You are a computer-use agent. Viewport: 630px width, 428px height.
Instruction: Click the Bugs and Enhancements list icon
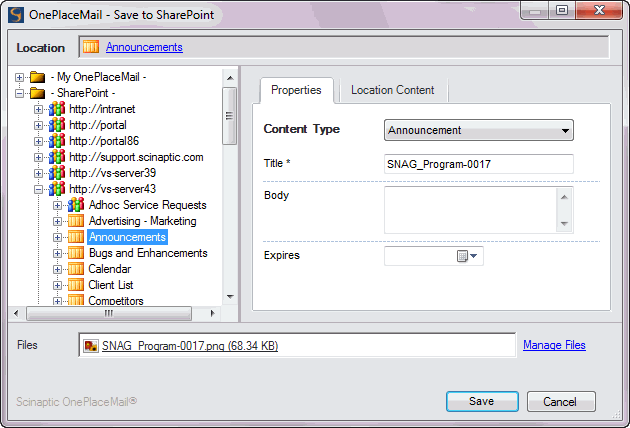click(76, 253)
